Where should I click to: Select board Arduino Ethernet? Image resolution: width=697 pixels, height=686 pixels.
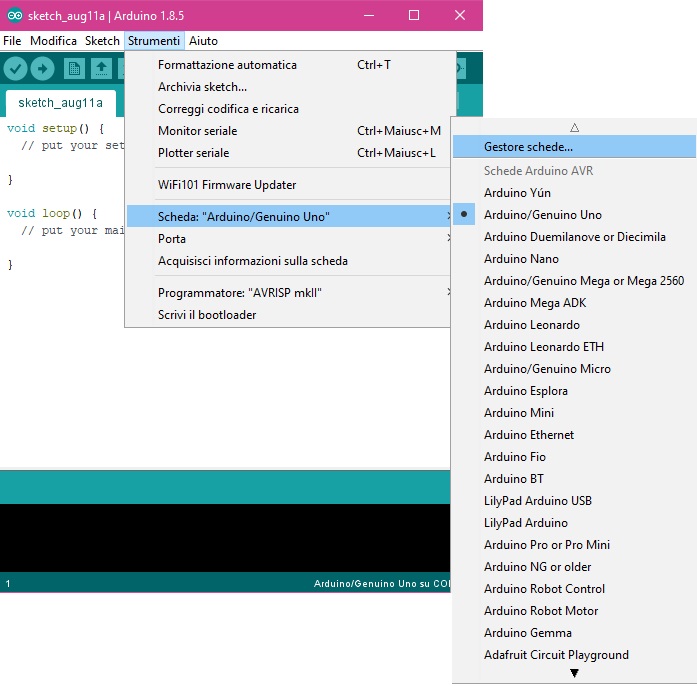[574, 435]
